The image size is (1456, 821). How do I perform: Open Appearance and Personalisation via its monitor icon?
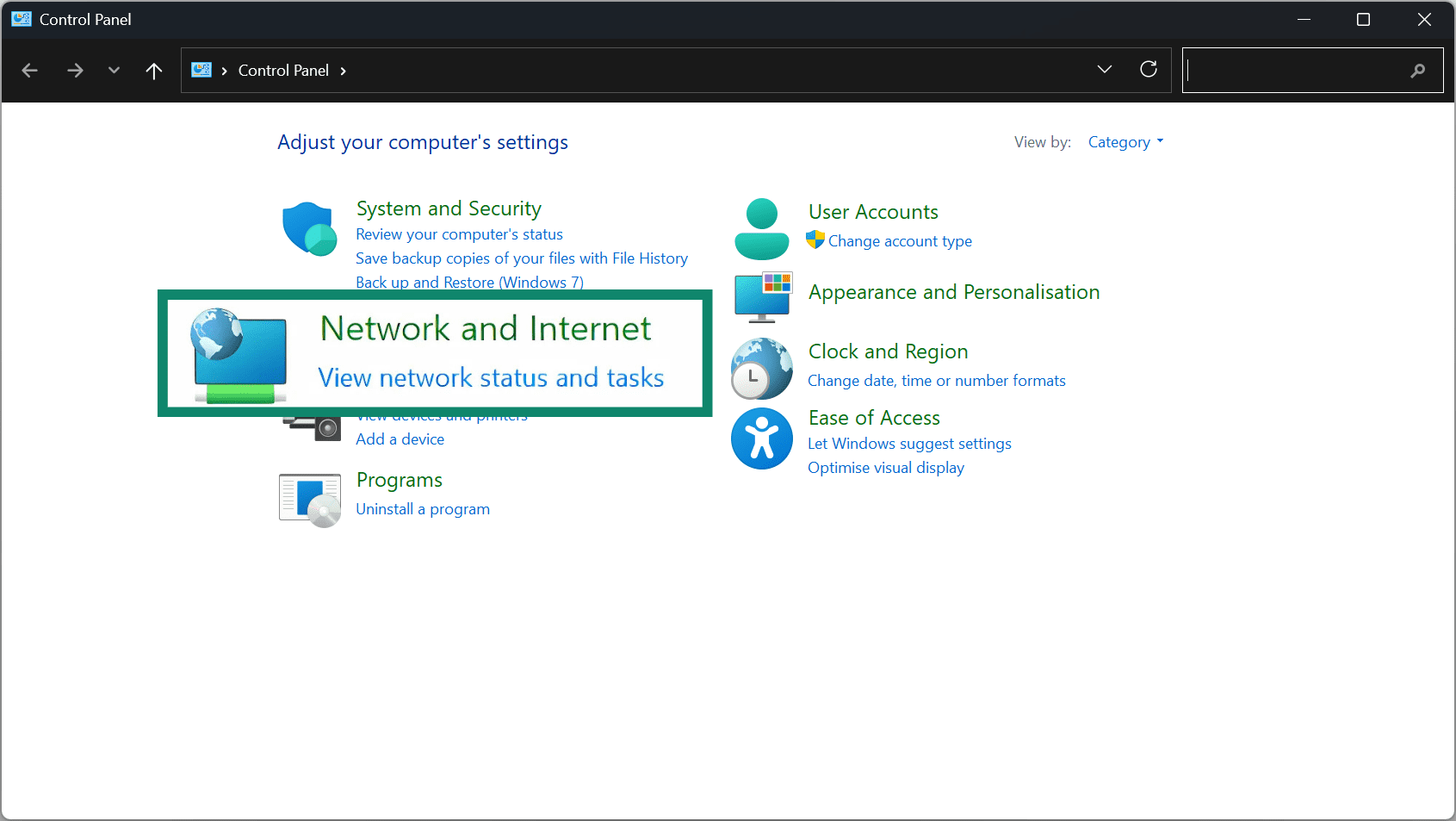pyautogui.click(x=761, y=296)
